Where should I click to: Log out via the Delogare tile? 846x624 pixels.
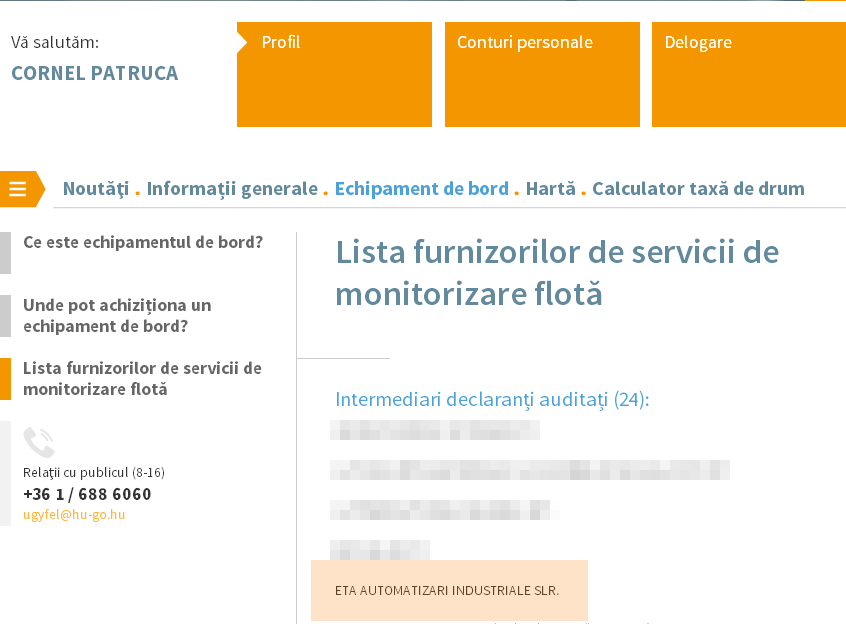click(748, 75)
